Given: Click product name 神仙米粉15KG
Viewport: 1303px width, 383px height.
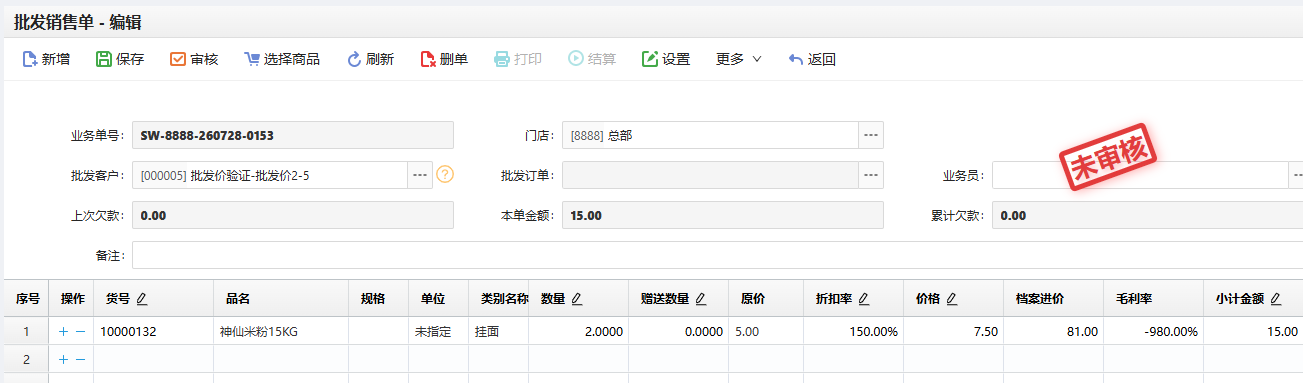Looking at the screenshot, I should (281, 331).
